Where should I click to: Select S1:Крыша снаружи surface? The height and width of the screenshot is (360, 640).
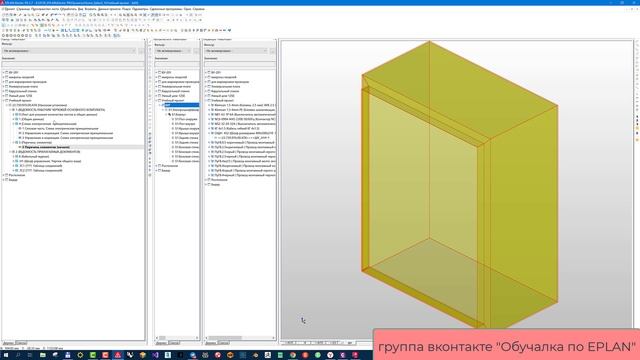point(187,129)
